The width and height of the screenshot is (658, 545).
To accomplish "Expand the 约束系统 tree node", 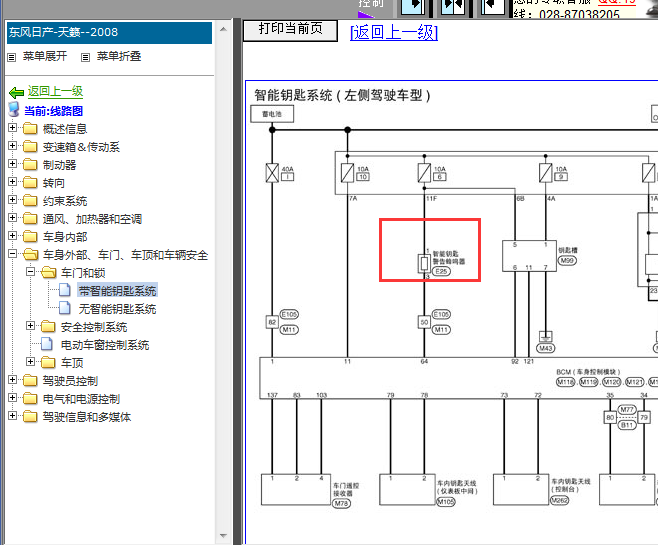I will tap(13, 200).
